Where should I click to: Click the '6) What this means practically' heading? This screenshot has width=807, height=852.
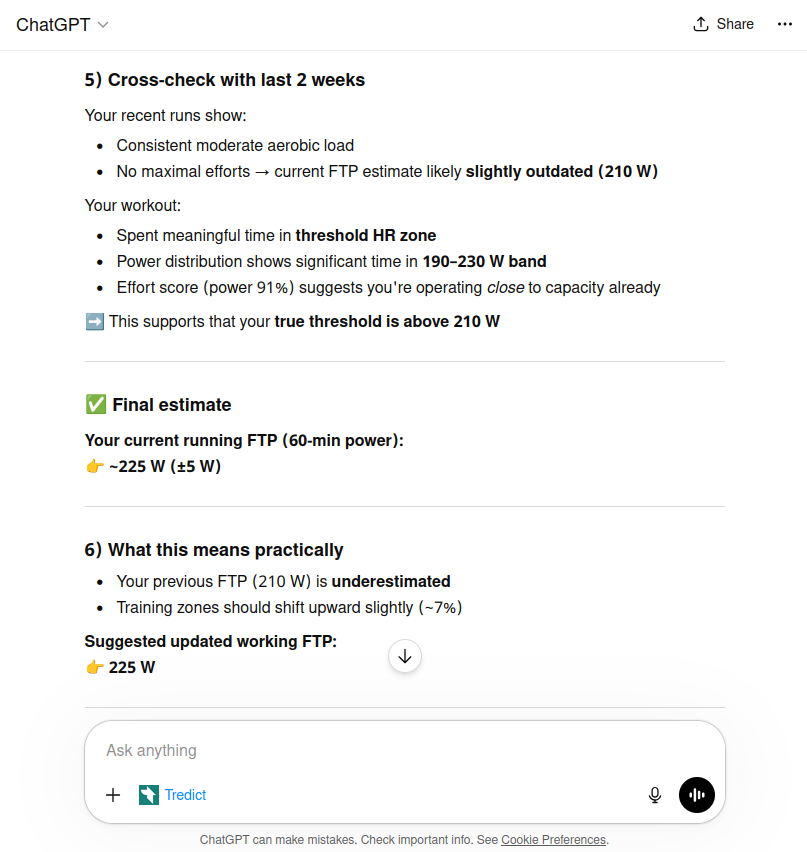point(214,550)
